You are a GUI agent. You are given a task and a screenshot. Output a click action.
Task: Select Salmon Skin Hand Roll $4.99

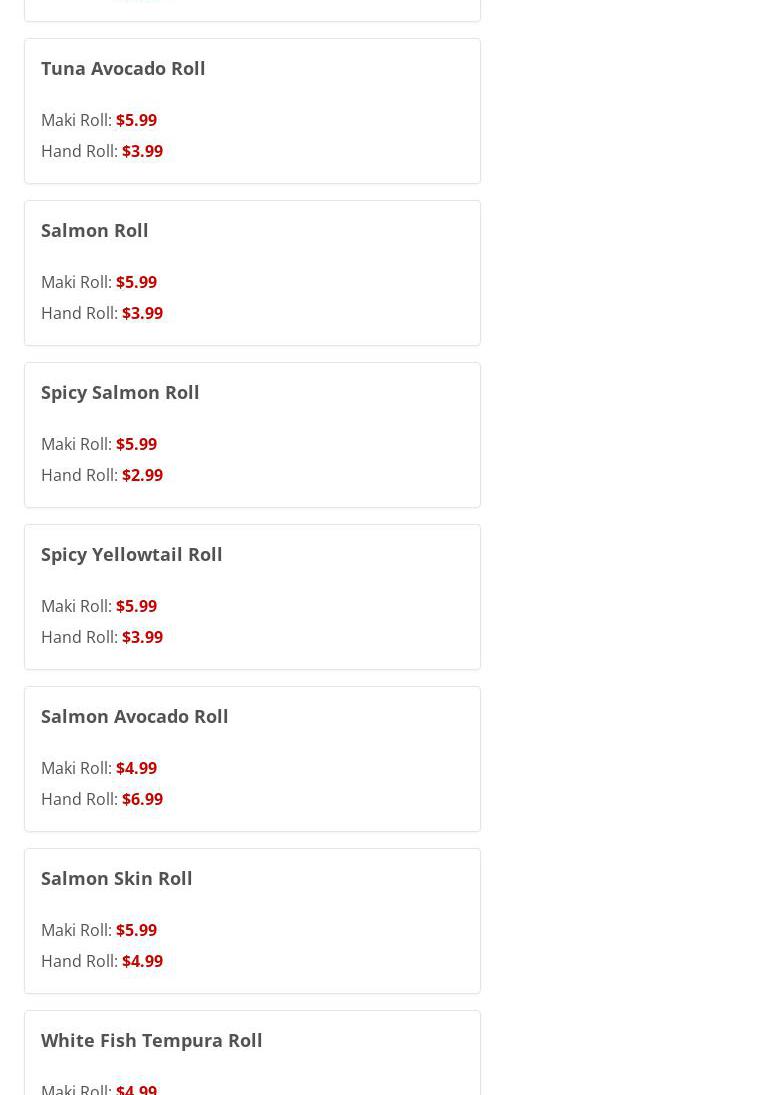click(142, 961)
